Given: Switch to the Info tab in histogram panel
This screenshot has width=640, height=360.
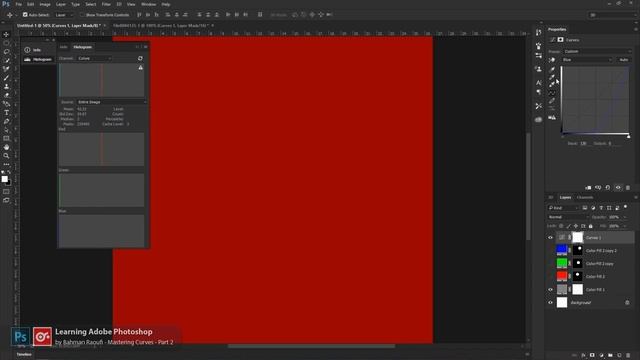Looking at the screenshot, I should click(64, 47).
